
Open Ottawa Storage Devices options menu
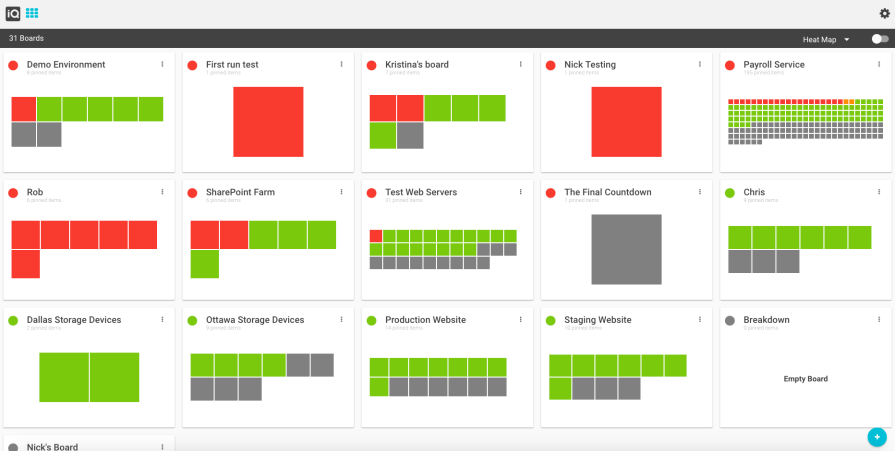[341, 320]
